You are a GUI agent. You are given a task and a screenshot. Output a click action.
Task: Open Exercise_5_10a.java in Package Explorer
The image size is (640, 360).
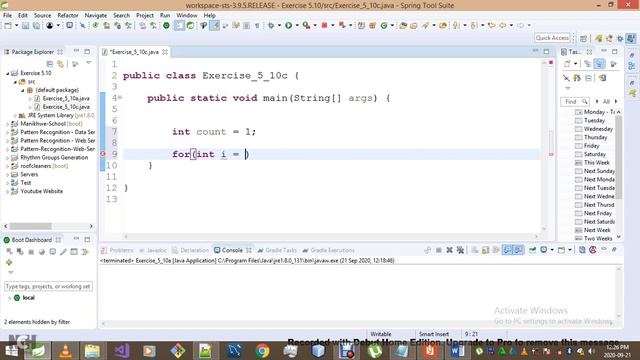pos(66,98)
